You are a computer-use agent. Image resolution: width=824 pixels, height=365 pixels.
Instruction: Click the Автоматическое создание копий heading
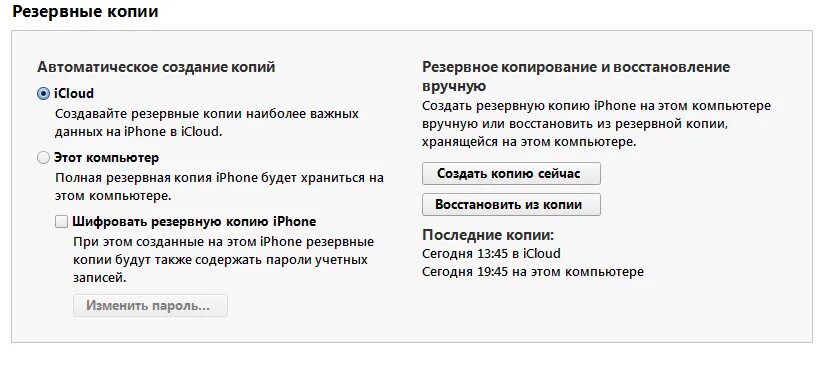point(156,67)
